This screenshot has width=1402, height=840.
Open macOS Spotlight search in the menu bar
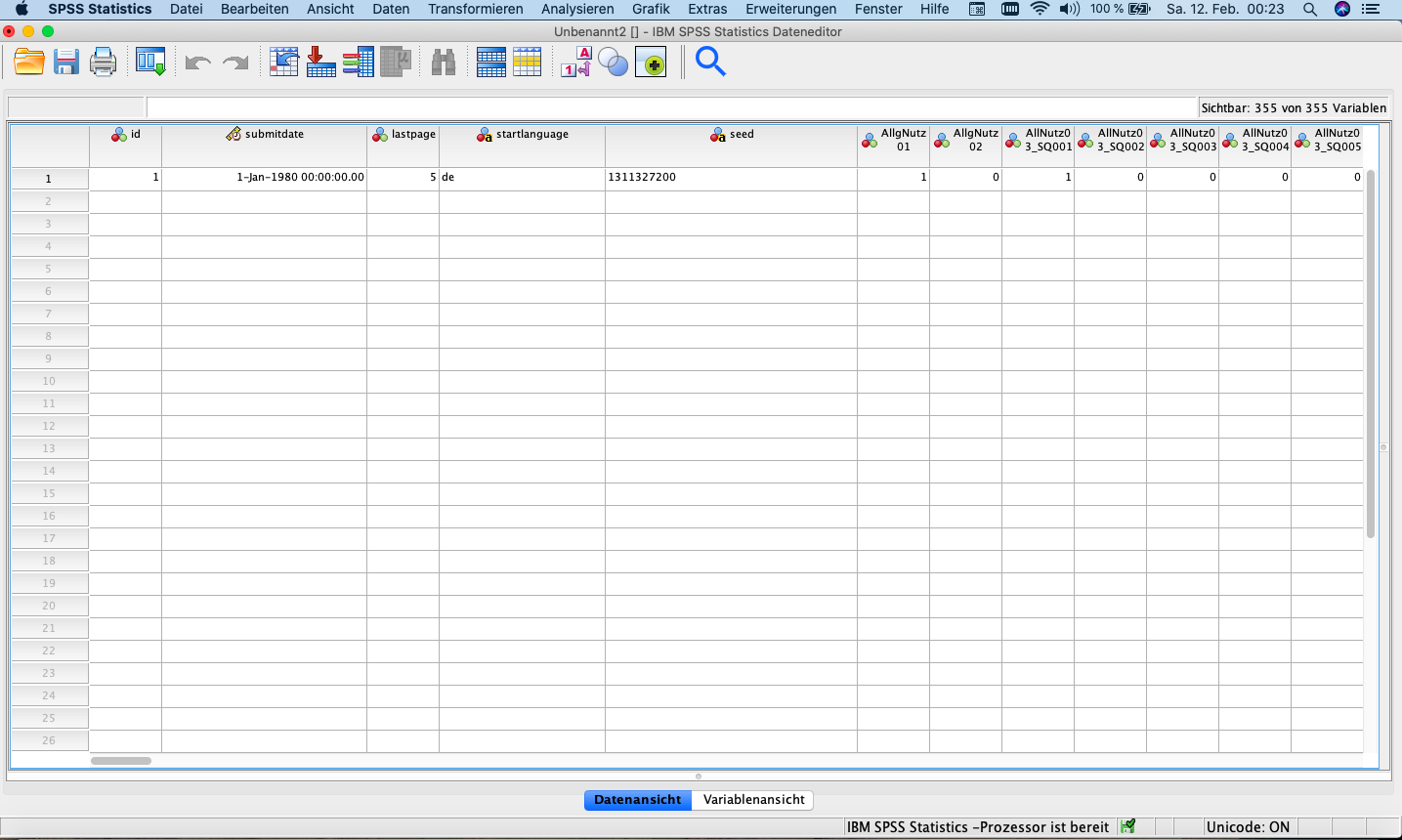tap(1309, 9)
